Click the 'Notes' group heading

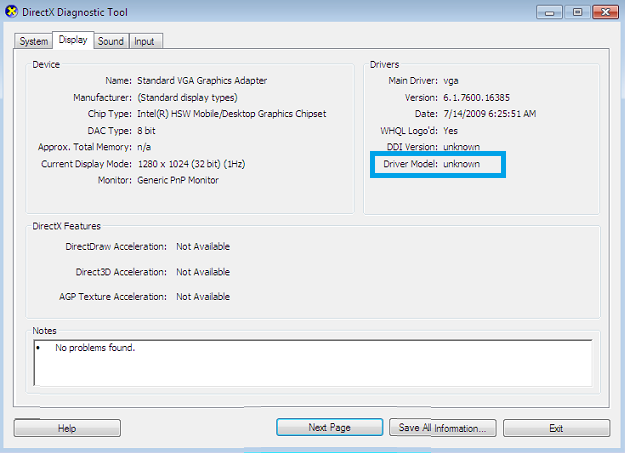tap(45, 331)
